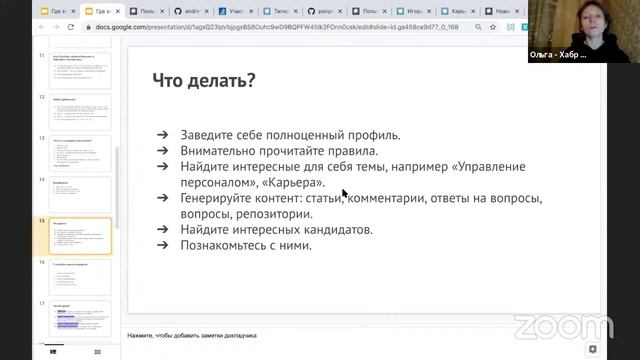This screenshot has height=360, width=640.
Task: Click the line 'Заведите себе полноценный профиль.'
Action: tap(291, 135)
